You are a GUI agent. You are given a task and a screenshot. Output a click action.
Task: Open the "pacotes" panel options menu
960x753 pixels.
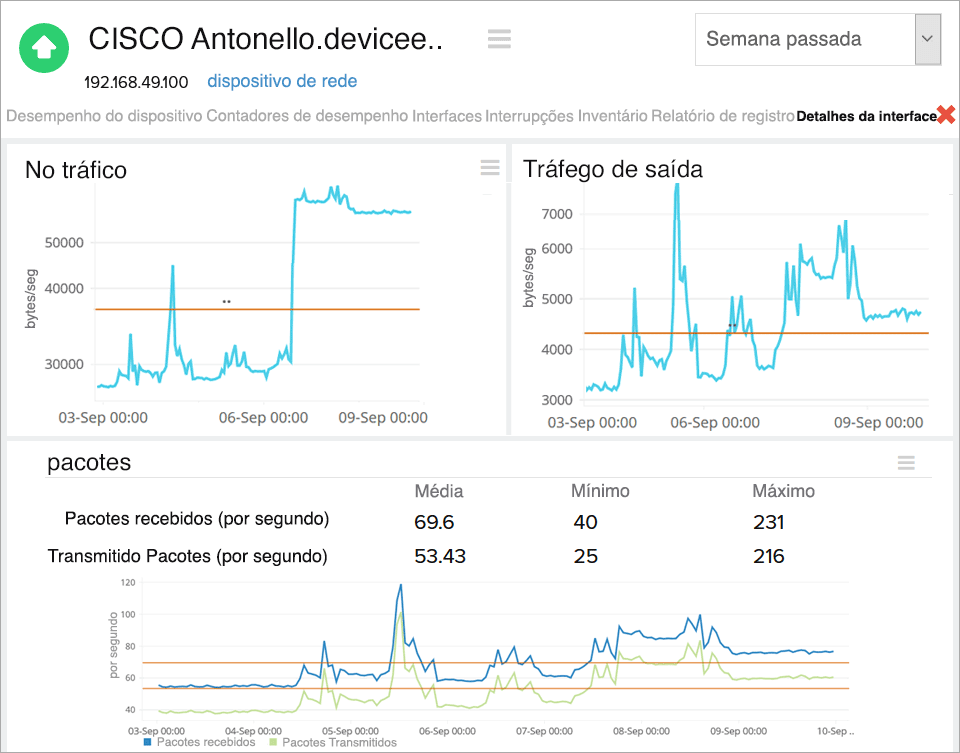pyautogui.click(x=906, y=463)
